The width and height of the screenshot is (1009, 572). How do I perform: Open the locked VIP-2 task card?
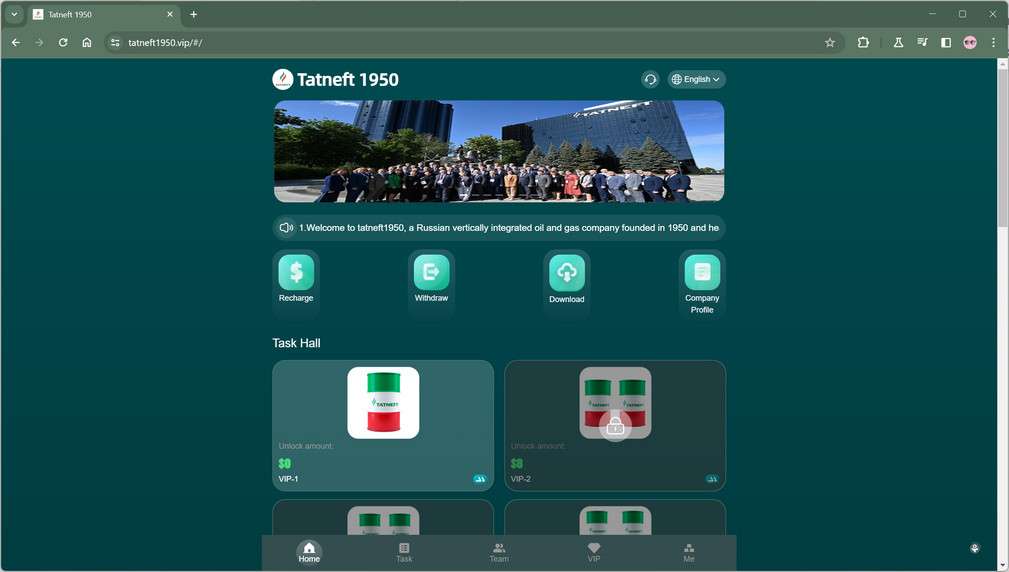click(615, 425)
